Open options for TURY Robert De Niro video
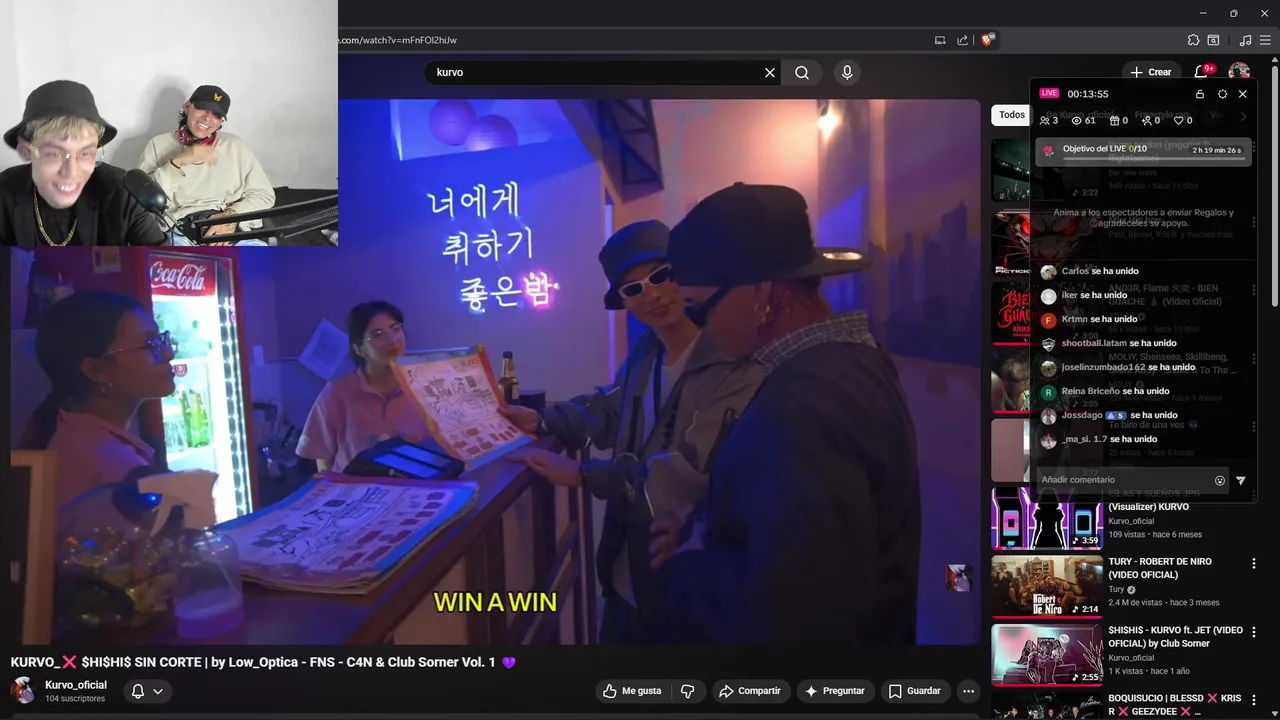1280x720 pixels. point(1254,564)
